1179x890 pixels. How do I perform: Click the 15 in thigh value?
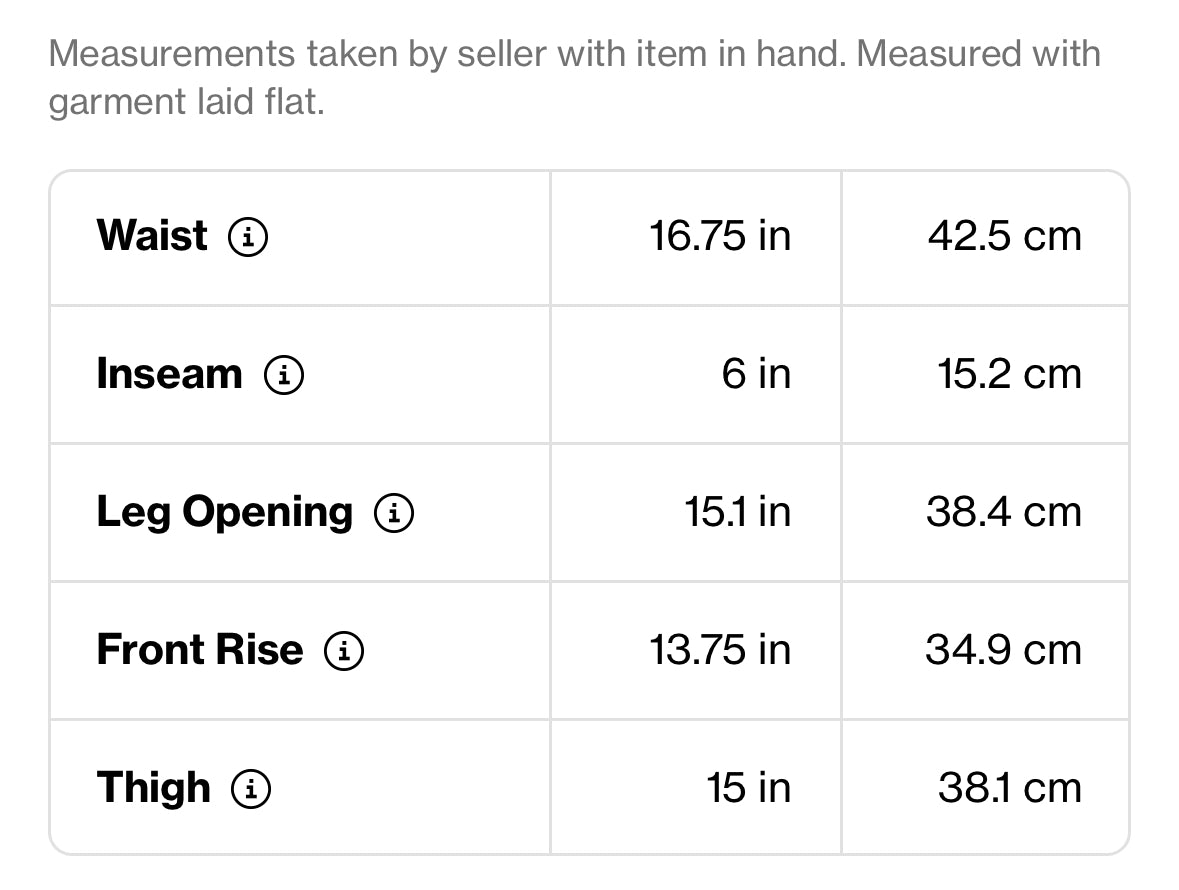748,788
